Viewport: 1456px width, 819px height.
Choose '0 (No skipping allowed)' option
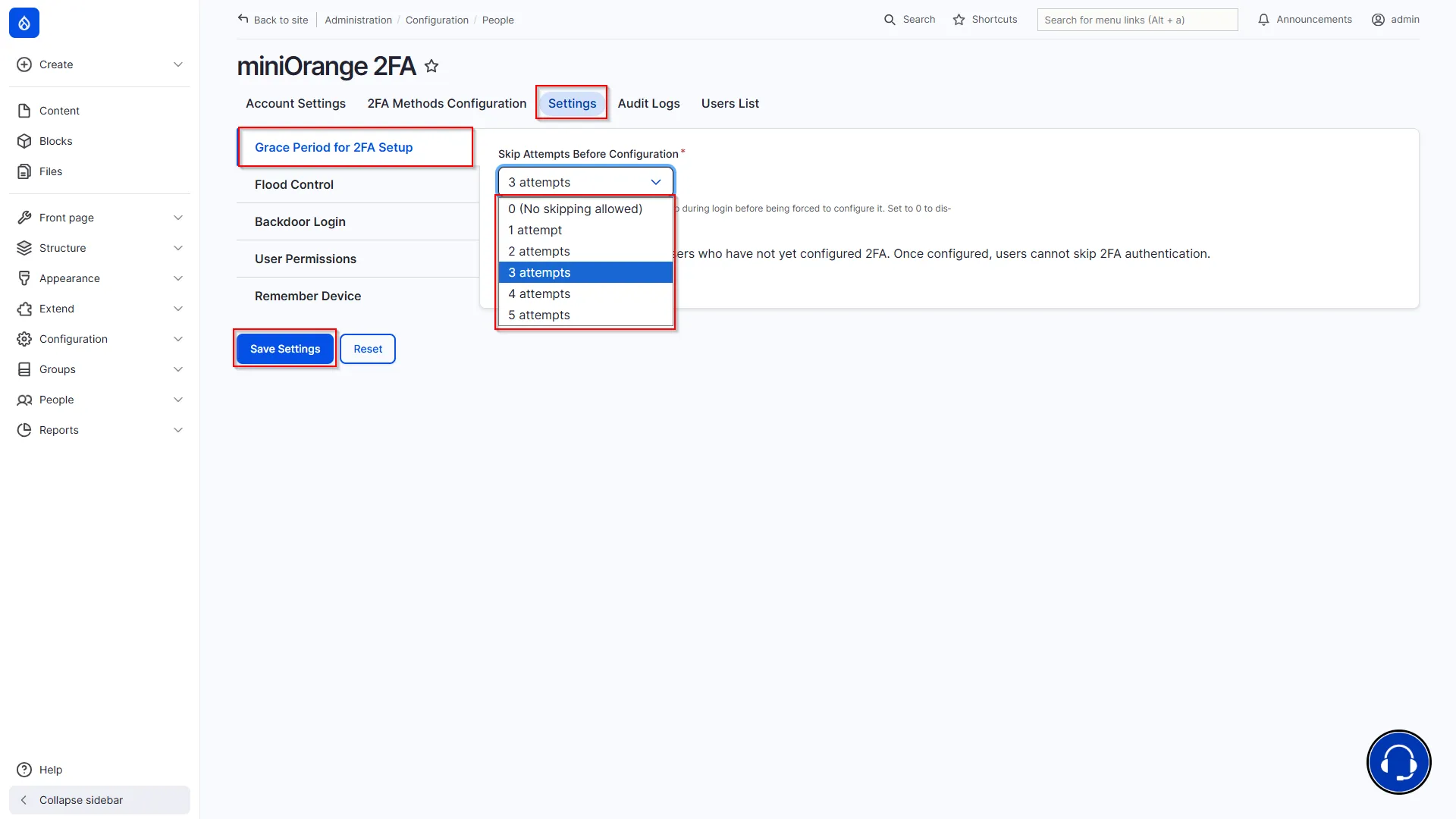pos(585,209)
